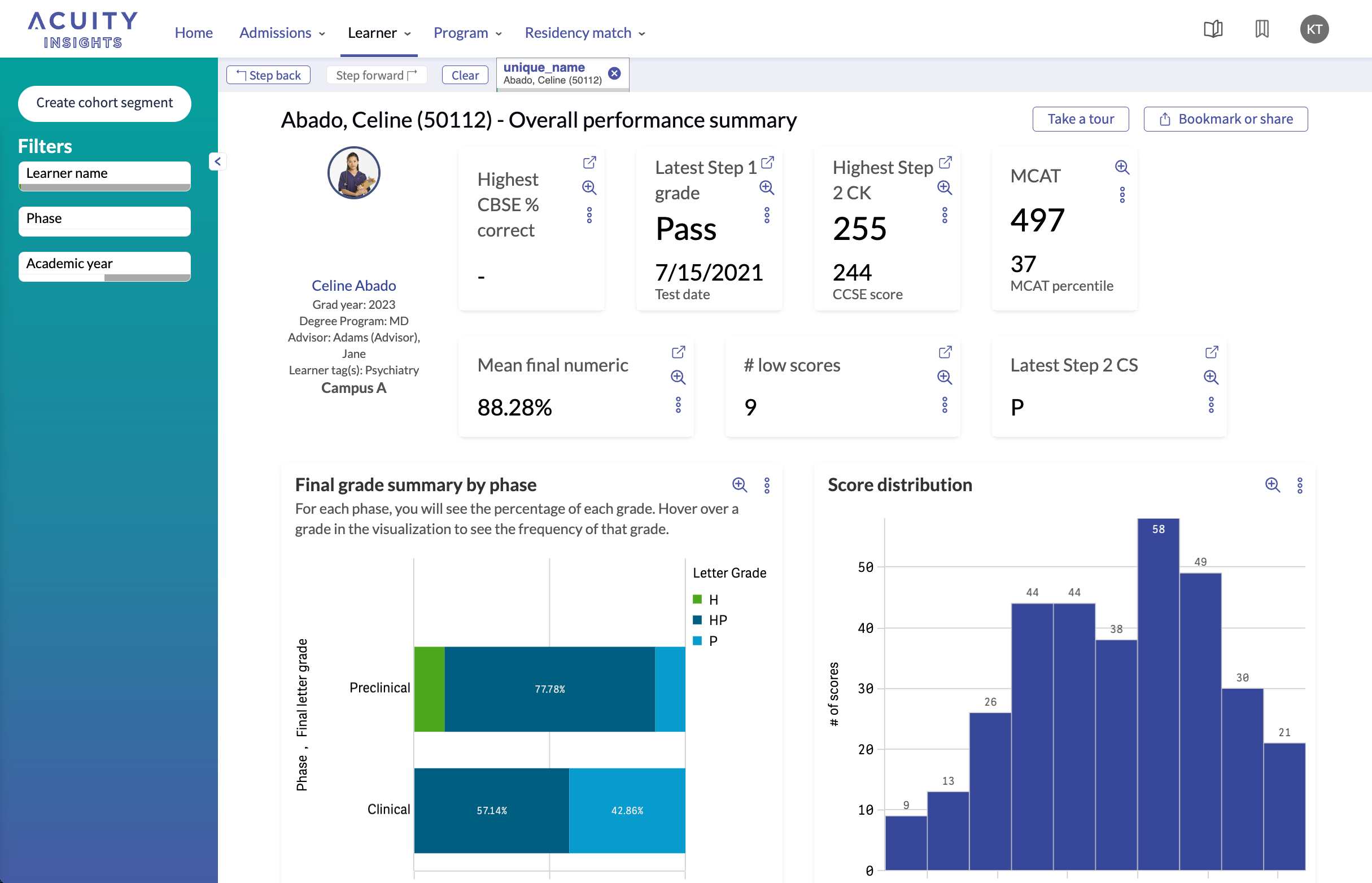
Task: Collapse the Filters sidebar panel
Action: (217, 161)
